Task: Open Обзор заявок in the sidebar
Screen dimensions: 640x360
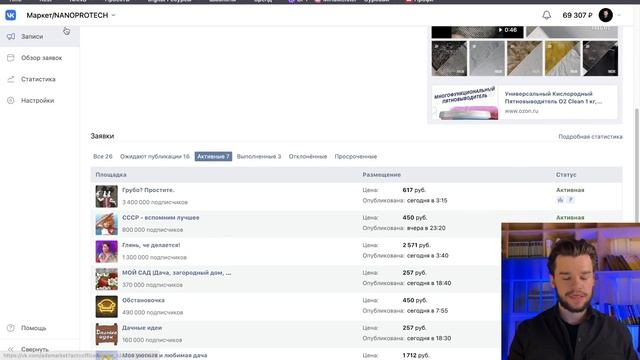Action: click(41, 58)
